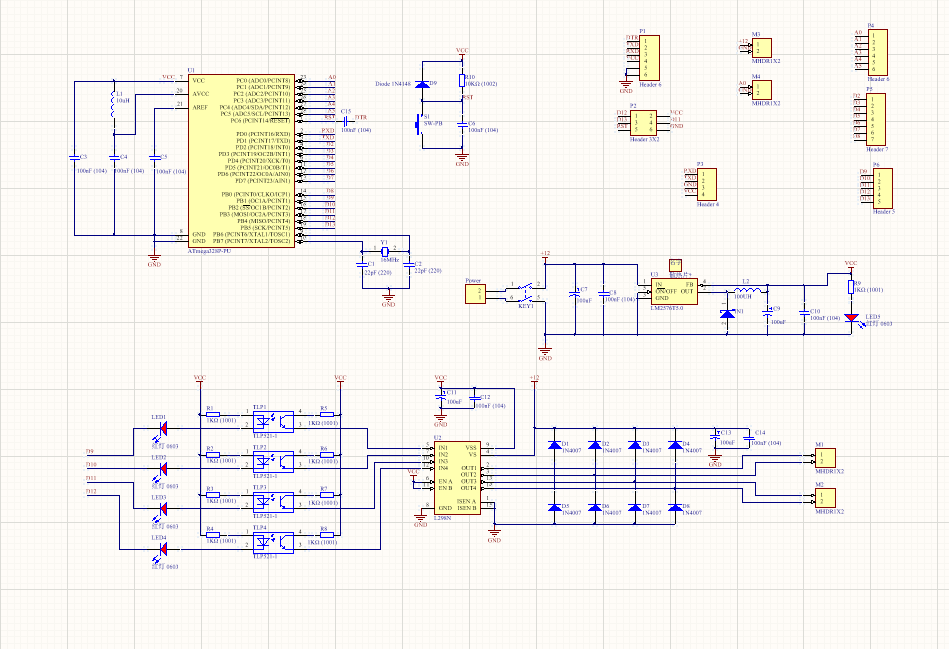Viewport: 949px width, 649px height.
Task: Select capacitor C14 100nF
Action: tap(748, 436)
